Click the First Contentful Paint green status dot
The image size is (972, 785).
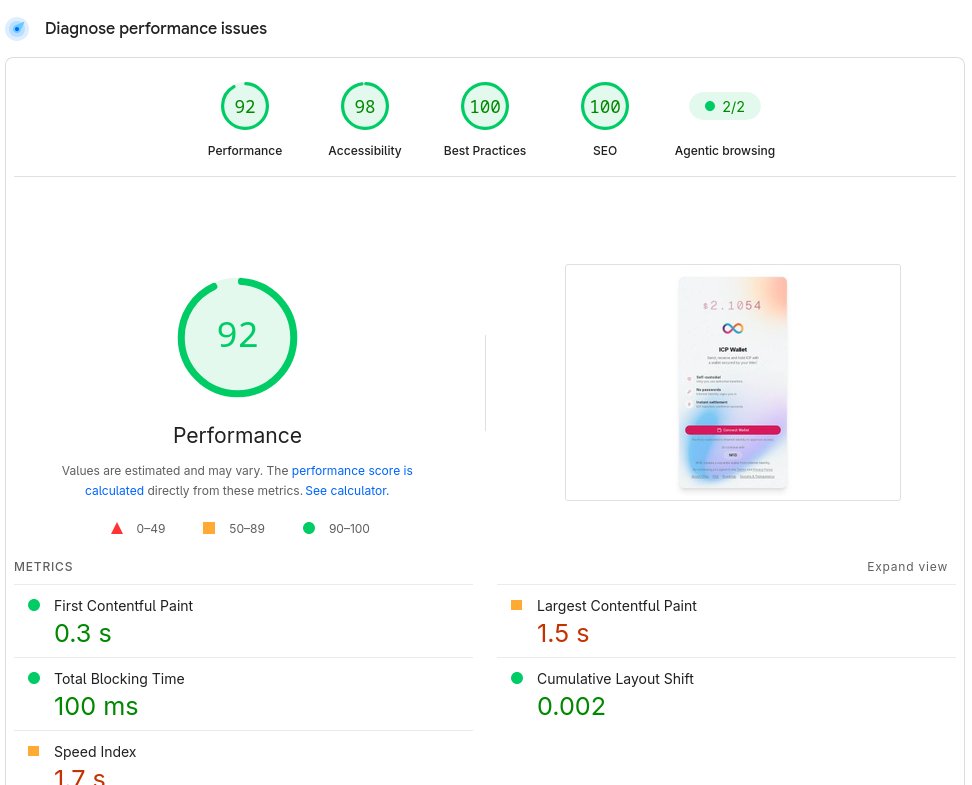tap(34, 605)
